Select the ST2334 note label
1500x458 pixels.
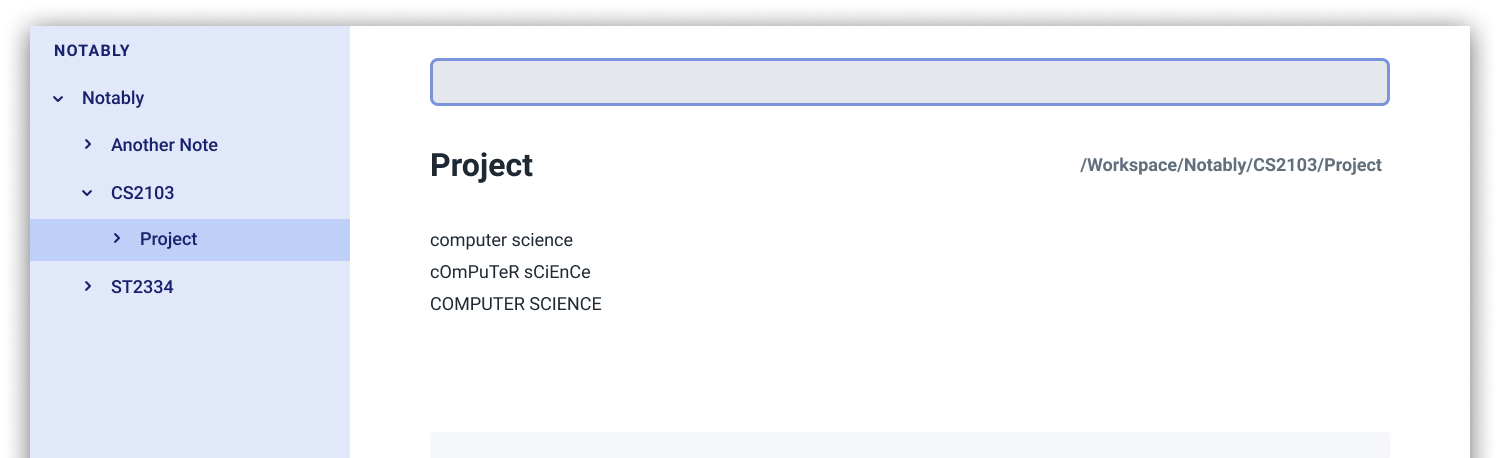tap(142, 287)
